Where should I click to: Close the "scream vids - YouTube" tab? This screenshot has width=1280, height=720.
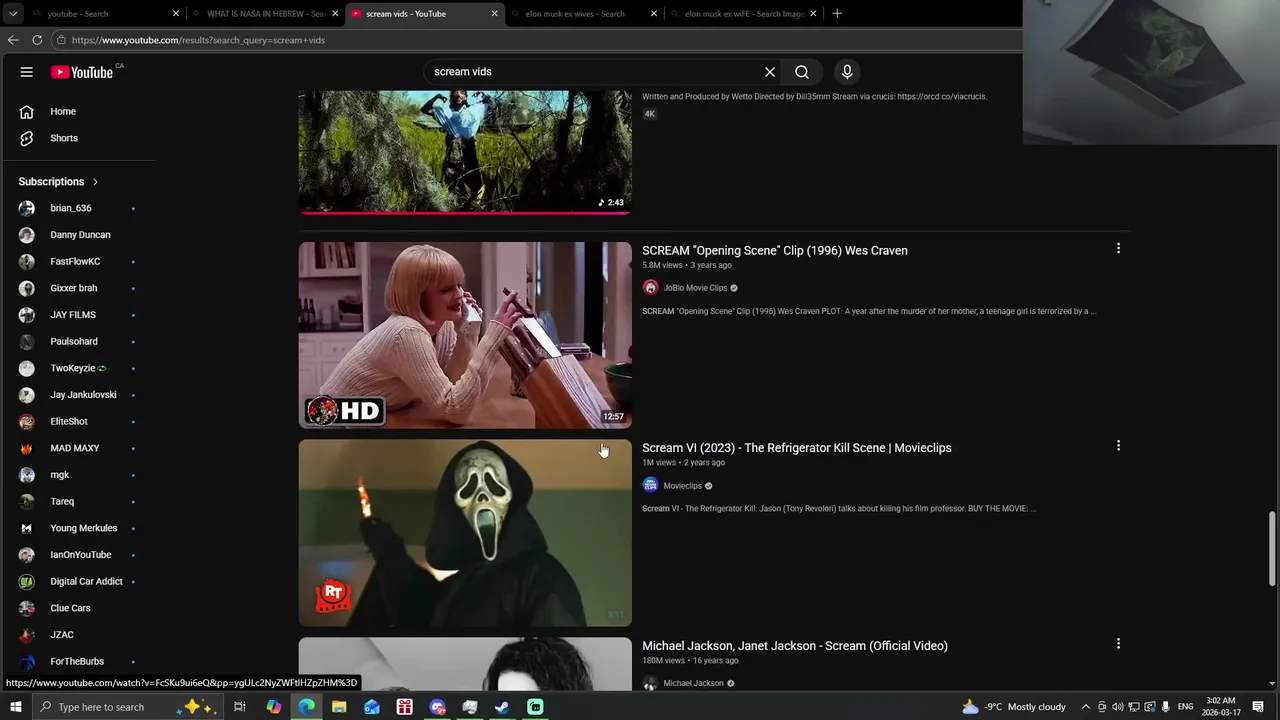point(494,14)
